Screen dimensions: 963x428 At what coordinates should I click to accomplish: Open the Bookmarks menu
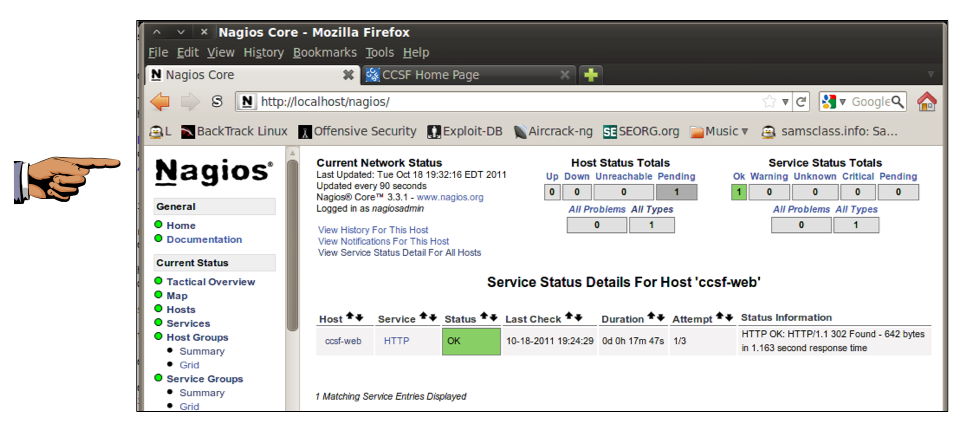click(324, 53)
